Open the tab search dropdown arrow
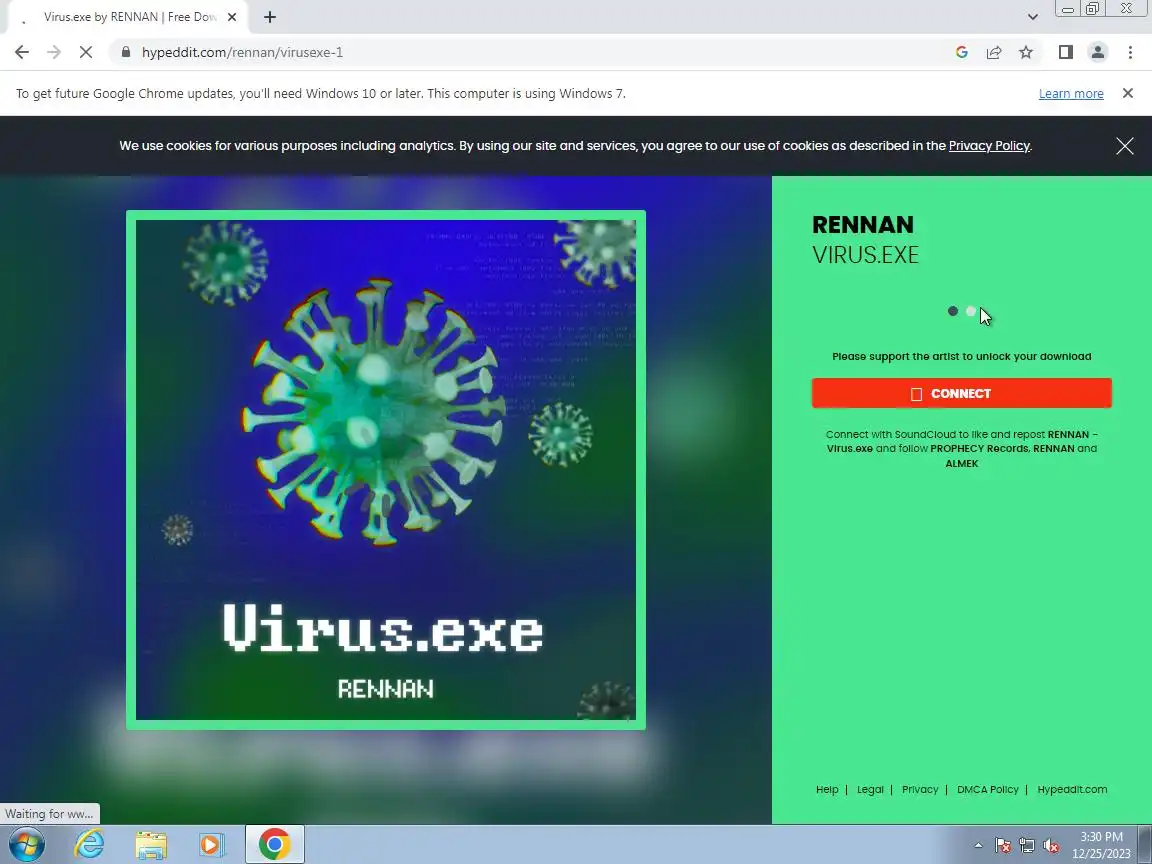The width and height of the screenshot is (1152, 864). click(1032, 17)
